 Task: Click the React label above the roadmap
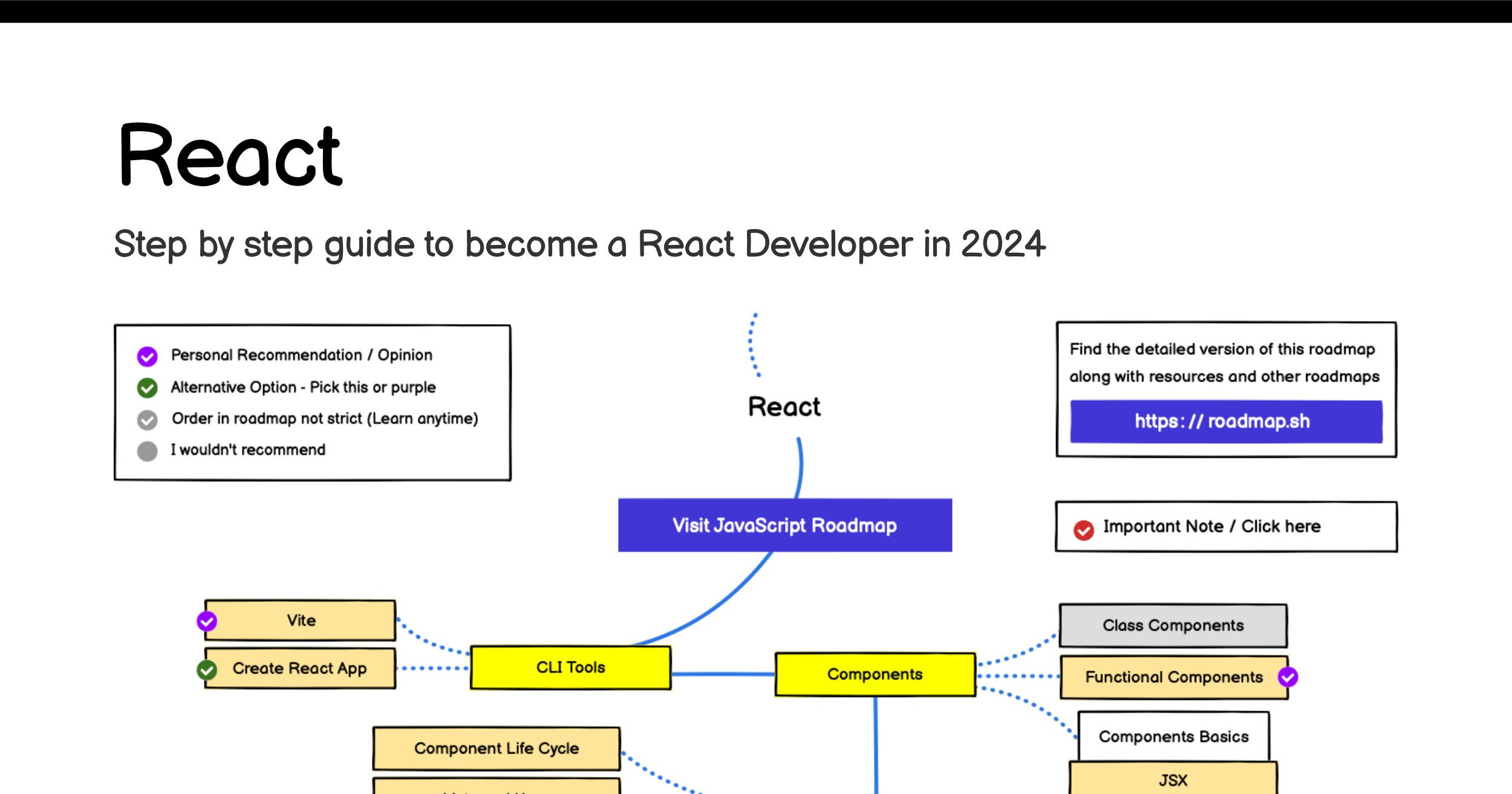[784, 407]
